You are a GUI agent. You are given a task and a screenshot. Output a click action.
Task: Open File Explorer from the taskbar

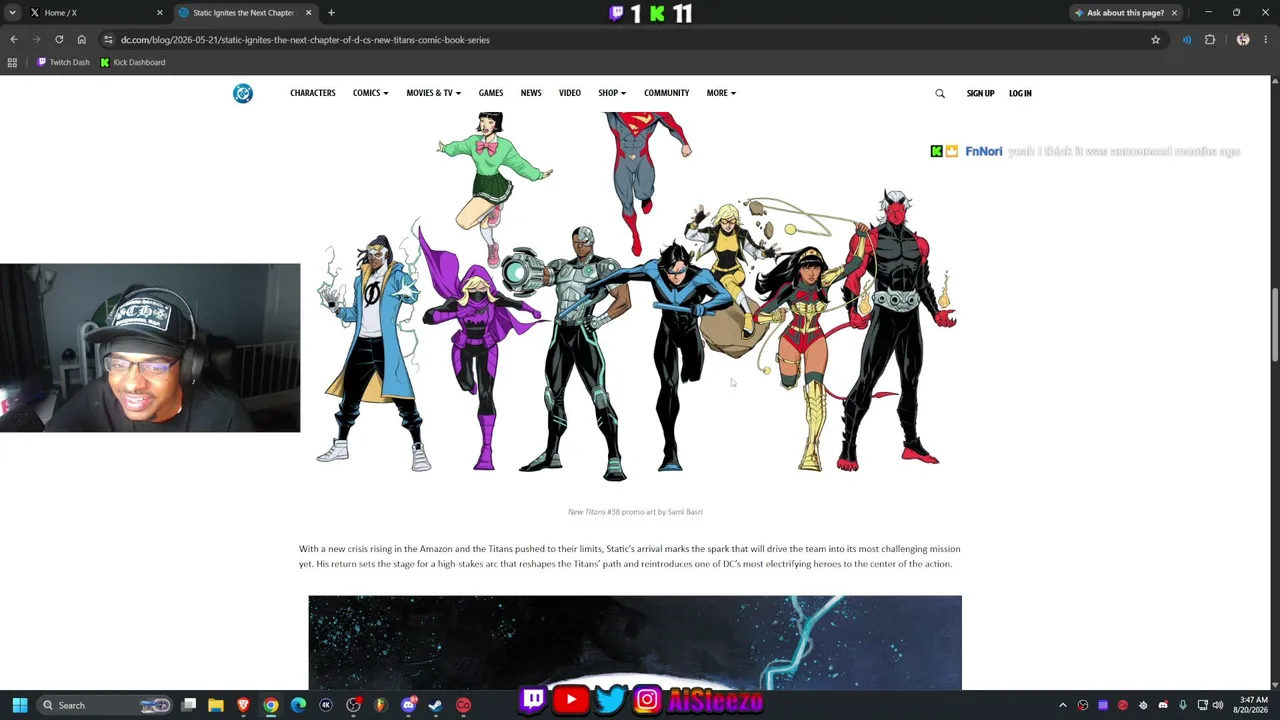216,705
